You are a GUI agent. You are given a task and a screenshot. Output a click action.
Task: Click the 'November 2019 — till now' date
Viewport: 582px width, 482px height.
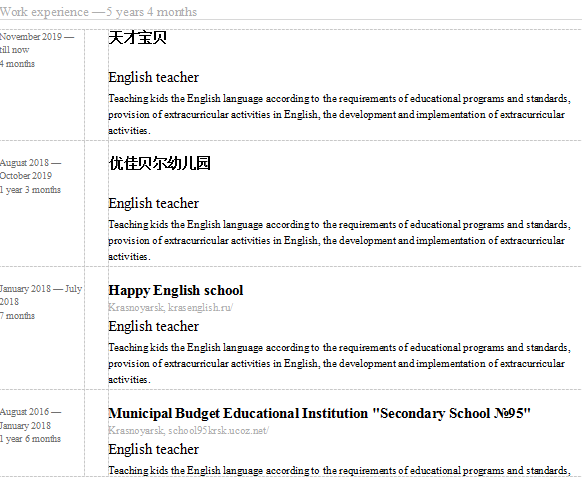37,43
